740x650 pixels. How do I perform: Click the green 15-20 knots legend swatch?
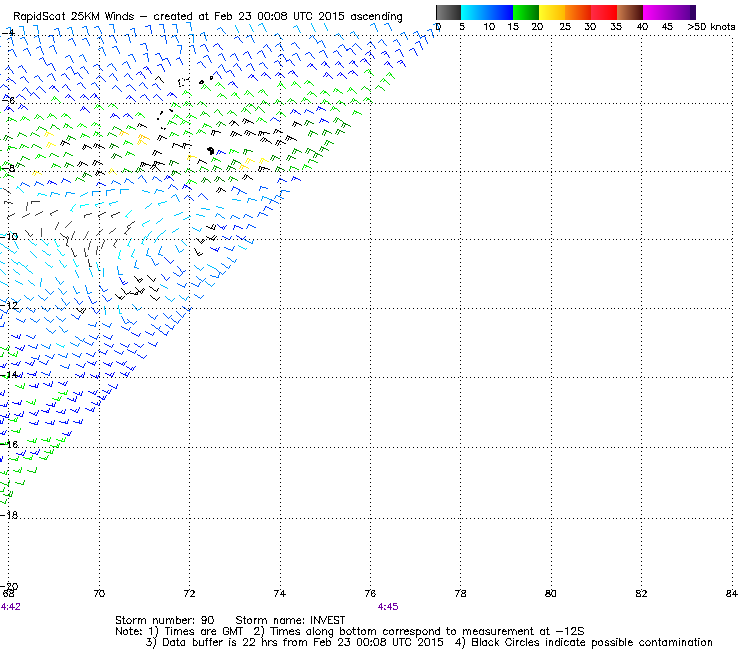526,12
